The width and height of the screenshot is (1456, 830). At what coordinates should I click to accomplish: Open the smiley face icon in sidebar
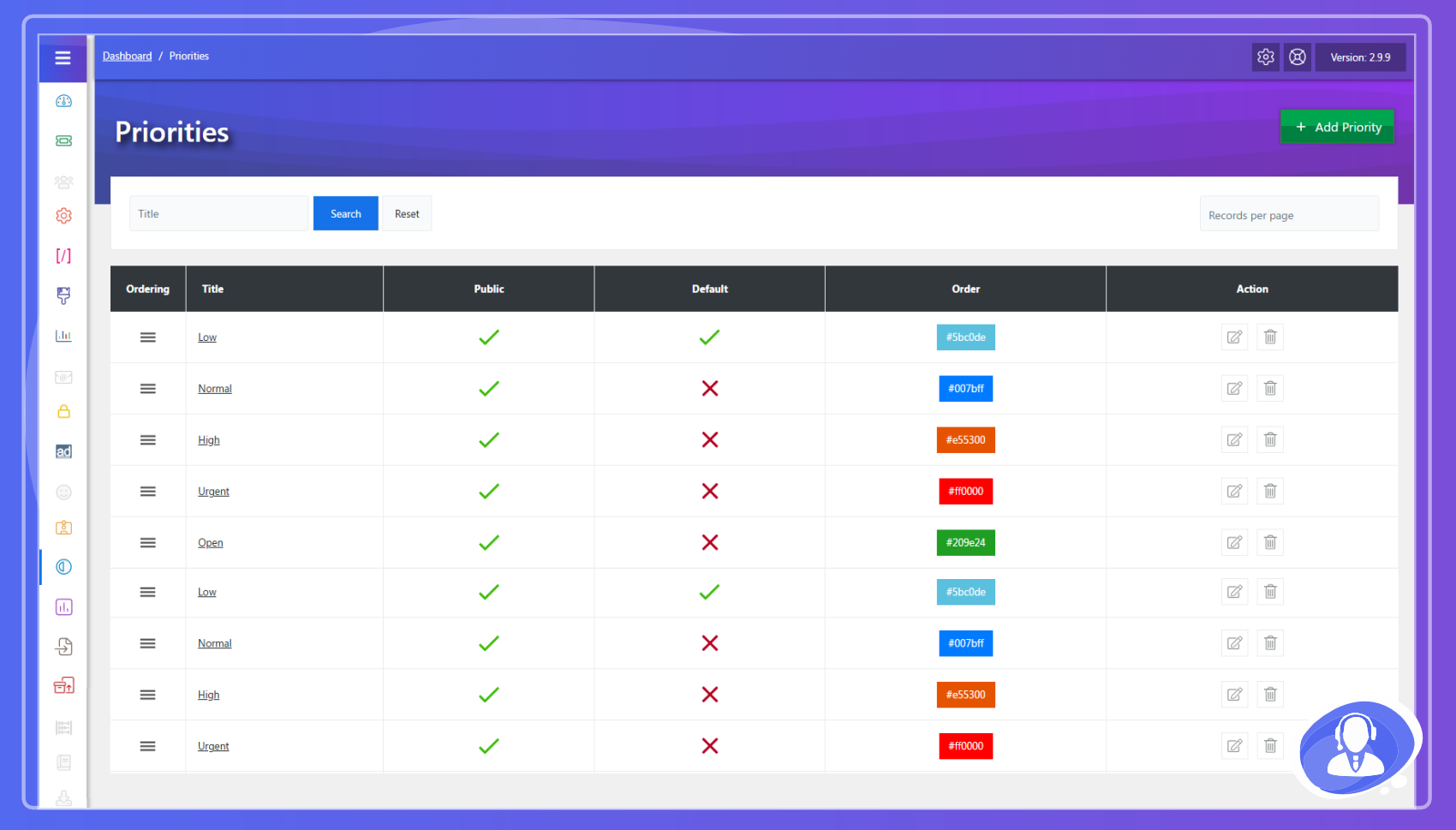(x=63, y=492)
